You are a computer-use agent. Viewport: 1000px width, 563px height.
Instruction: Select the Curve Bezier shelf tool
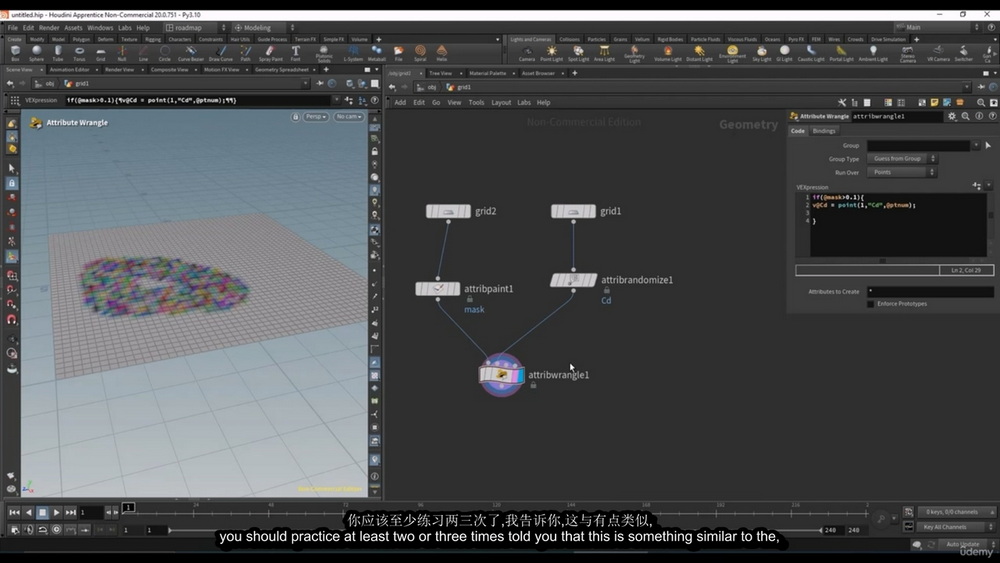(x=191, y=53)
